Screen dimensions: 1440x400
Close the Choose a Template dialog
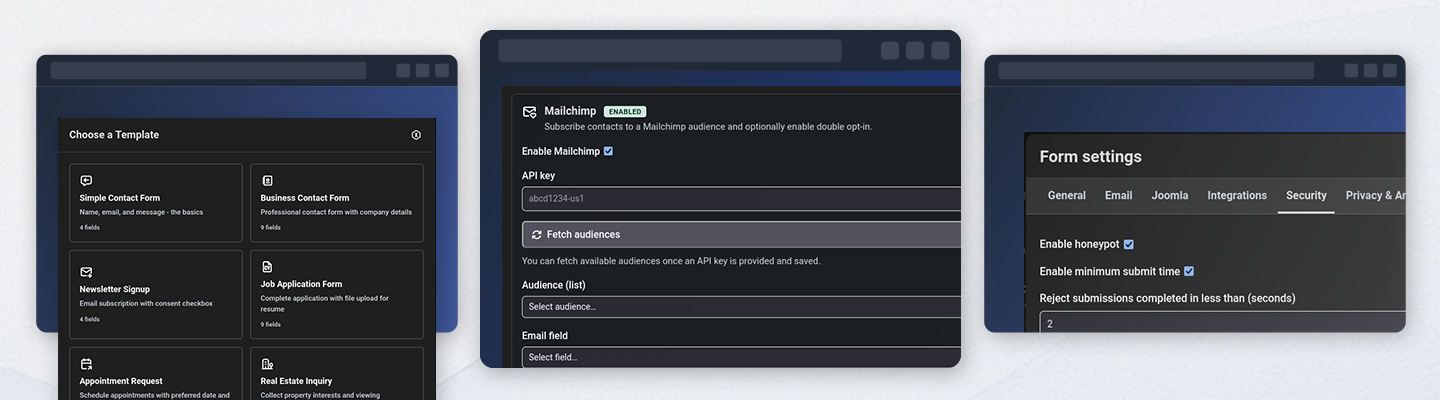tap(416, 135)
